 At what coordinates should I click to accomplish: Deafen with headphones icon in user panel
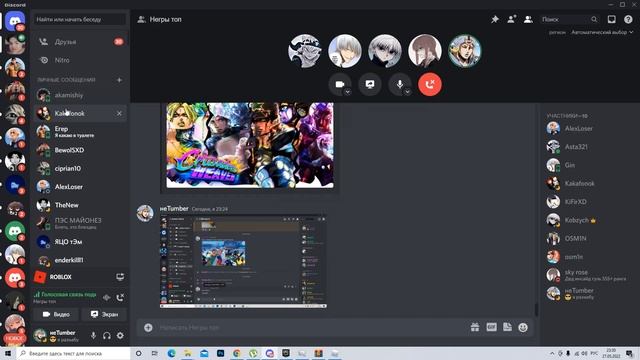tap(107, 336)
